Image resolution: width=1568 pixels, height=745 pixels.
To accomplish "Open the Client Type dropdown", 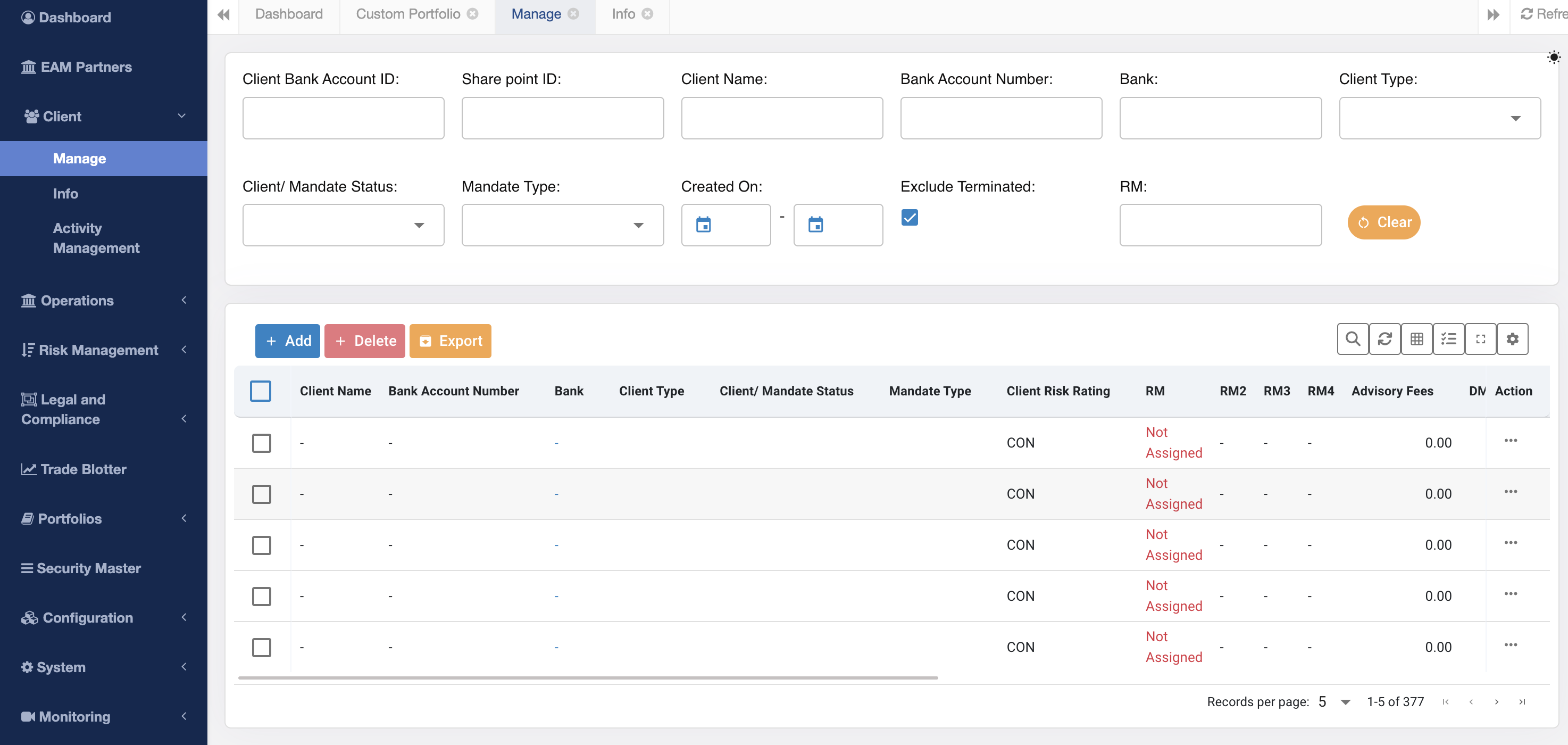I will (x=1440, y=118).
